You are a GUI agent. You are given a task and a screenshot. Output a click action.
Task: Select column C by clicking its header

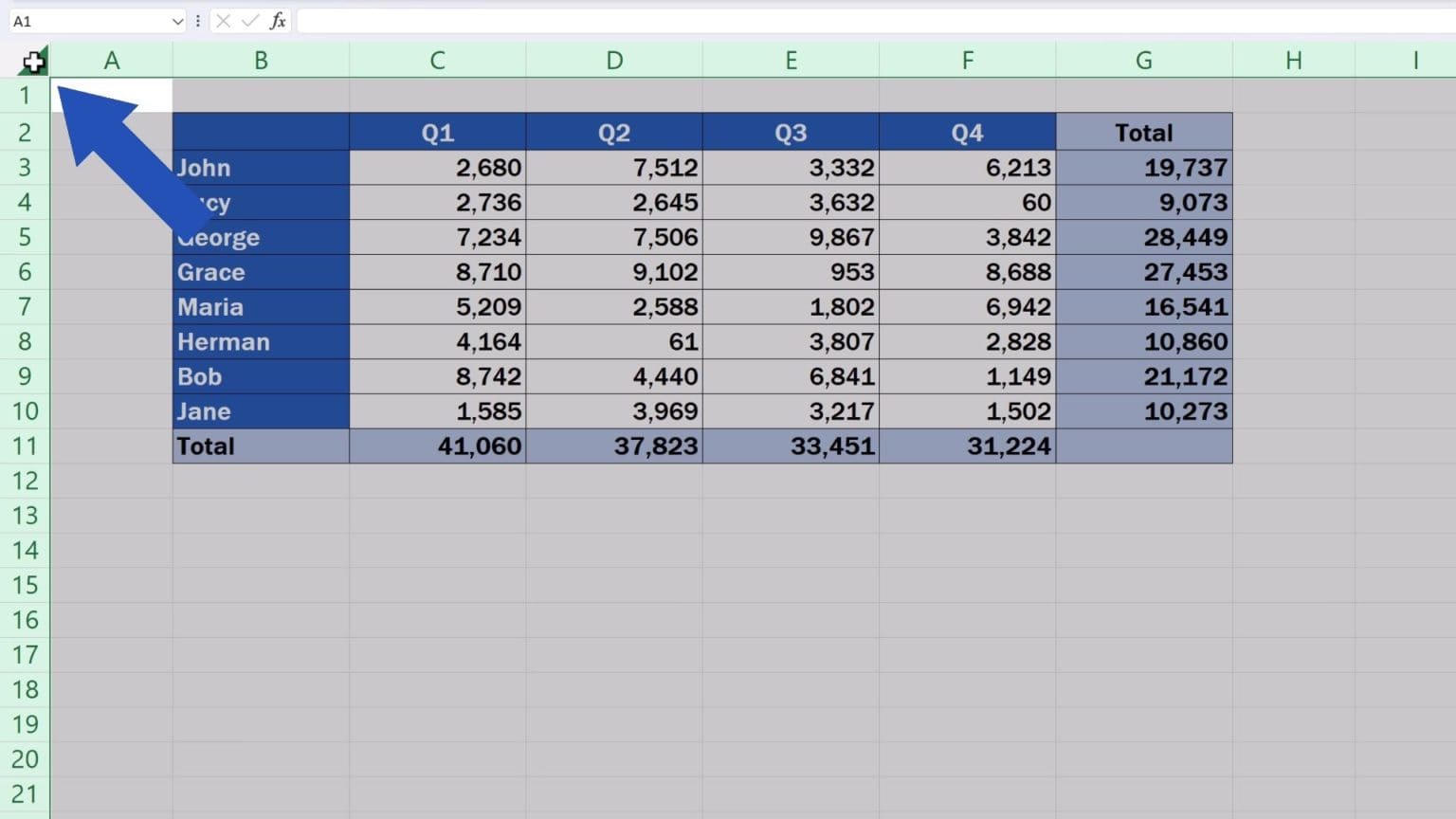click(x=437, y=60)
